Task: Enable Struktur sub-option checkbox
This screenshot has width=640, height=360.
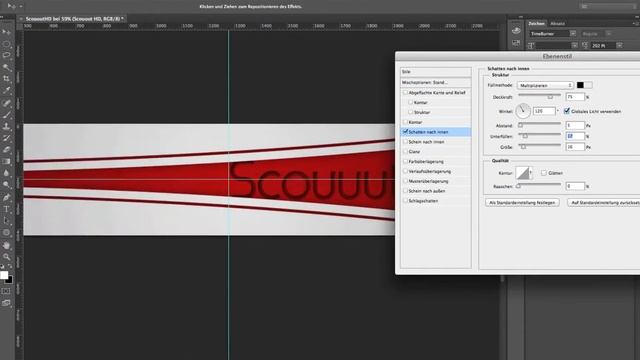Action: point(411,112)
